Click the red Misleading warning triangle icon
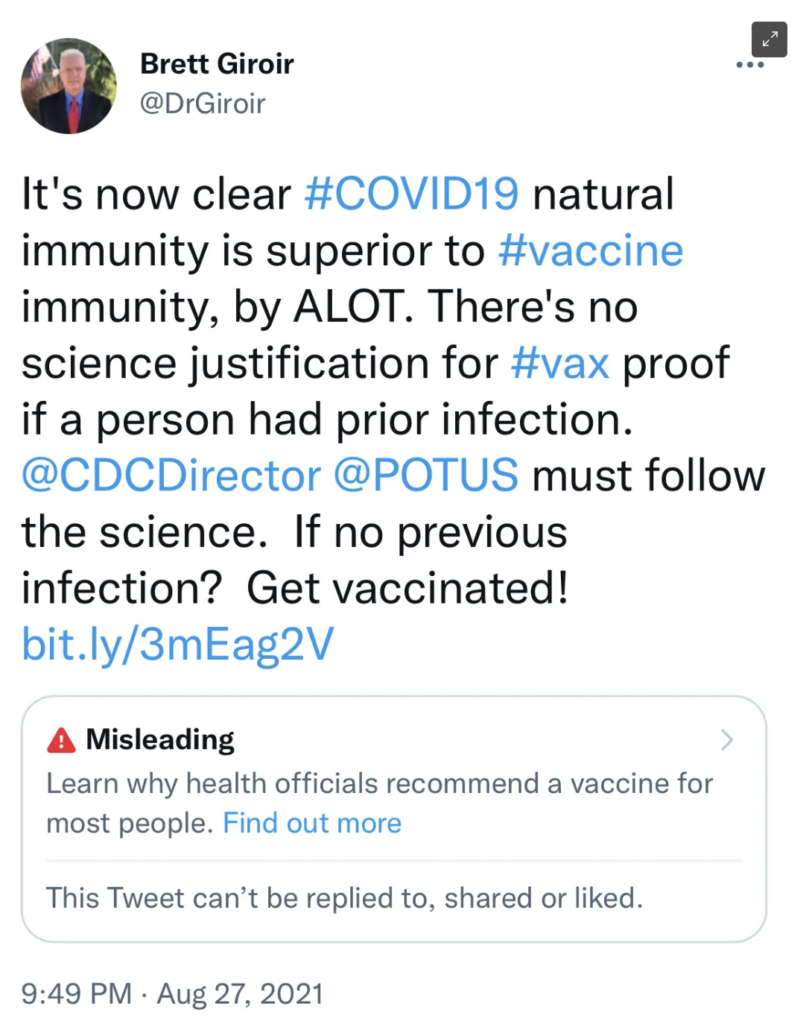This screenshot has height=1024, width=806. [61, 741]
